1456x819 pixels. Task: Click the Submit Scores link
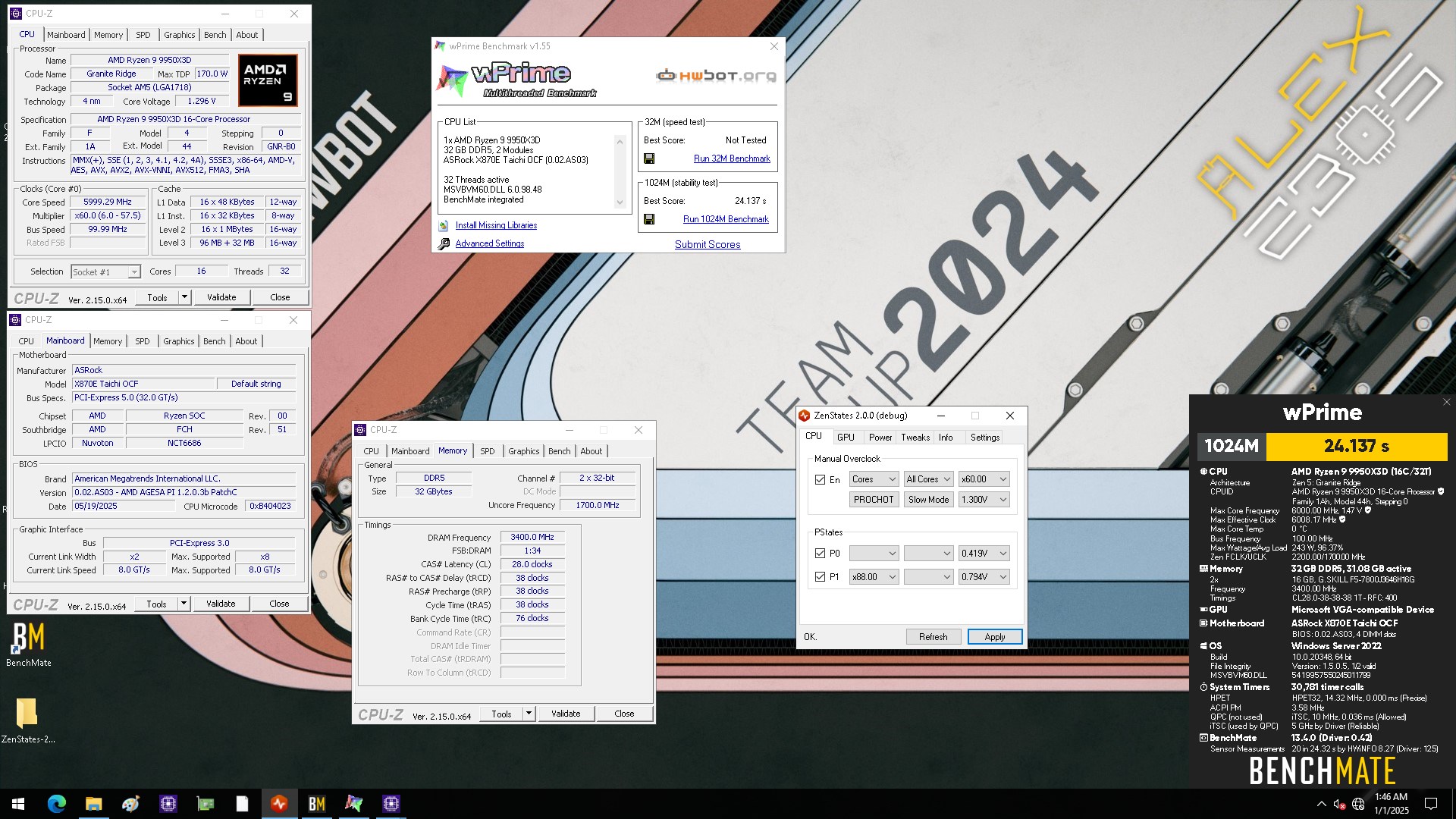coord(708,244)
